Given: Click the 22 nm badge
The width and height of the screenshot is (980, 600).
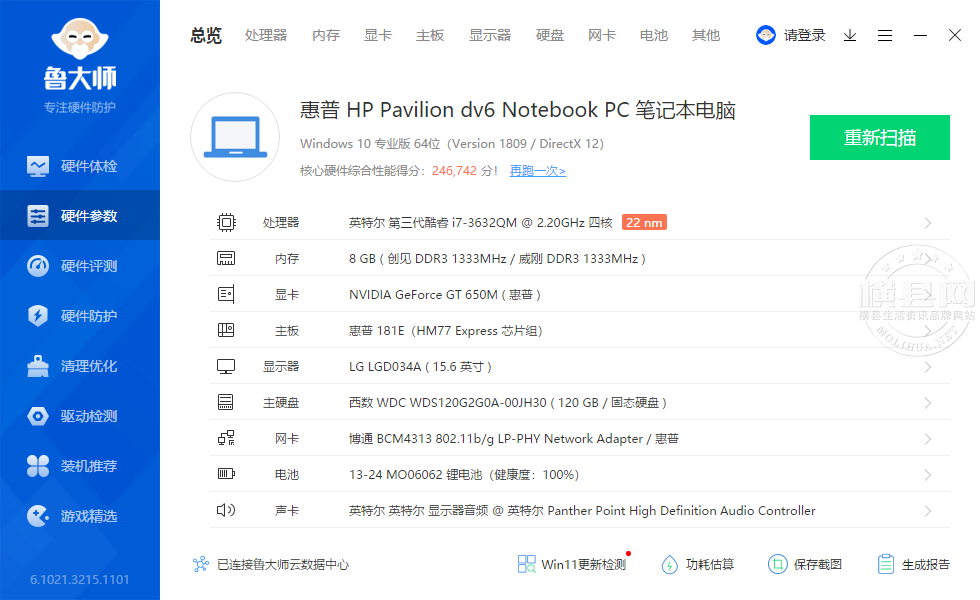Looking at the screenshot, I should [644, 222].
